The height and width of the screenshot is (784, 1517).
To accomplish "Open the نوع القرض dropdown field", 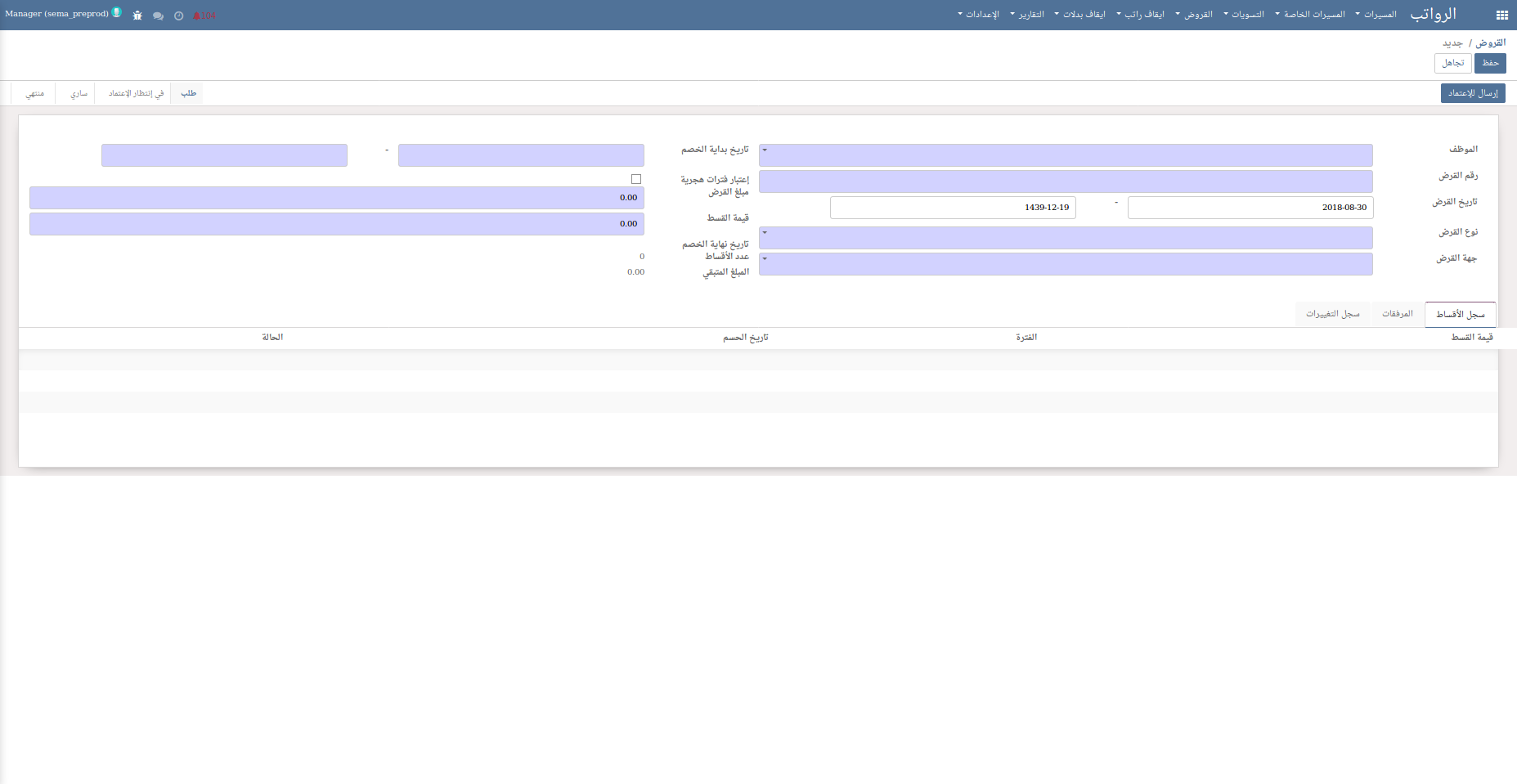I will pos(1065,238).
